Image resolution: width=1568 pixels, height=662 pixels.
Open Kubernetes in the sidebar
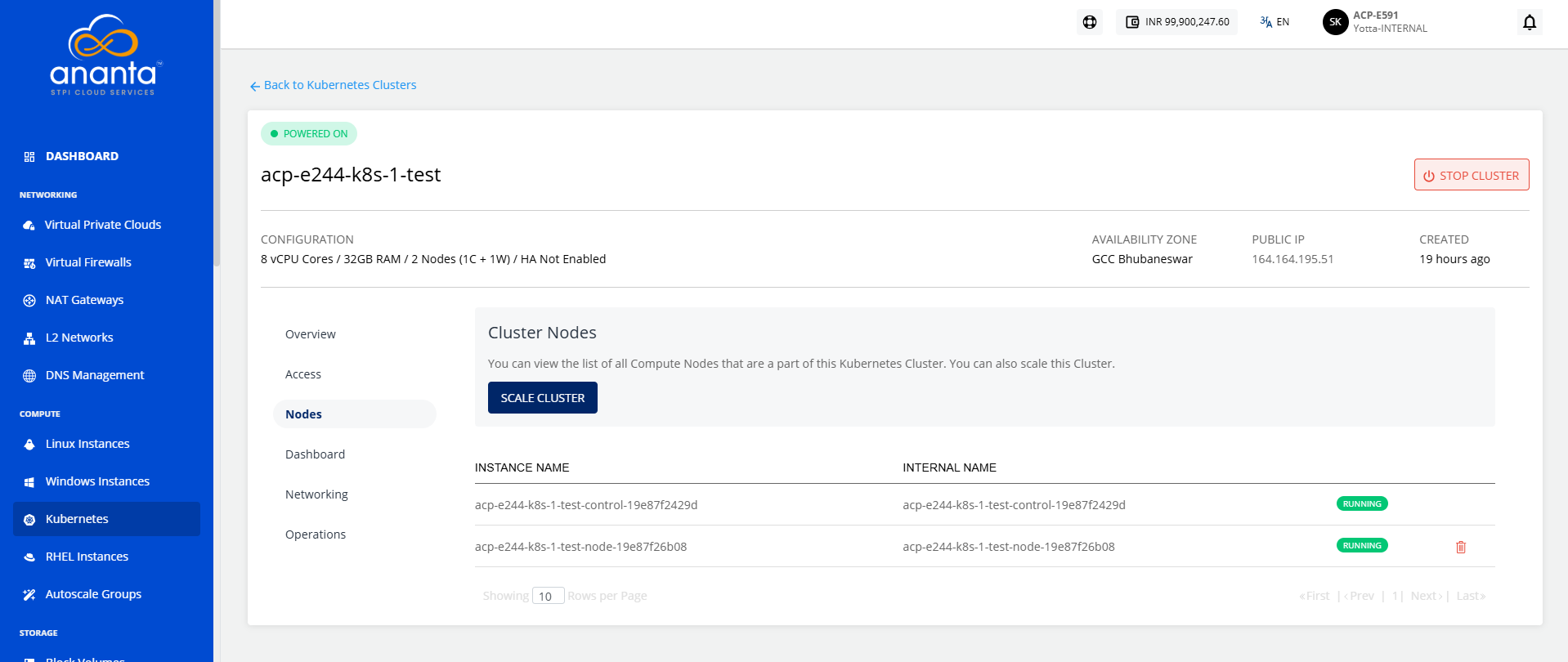(x=106, y=519)
